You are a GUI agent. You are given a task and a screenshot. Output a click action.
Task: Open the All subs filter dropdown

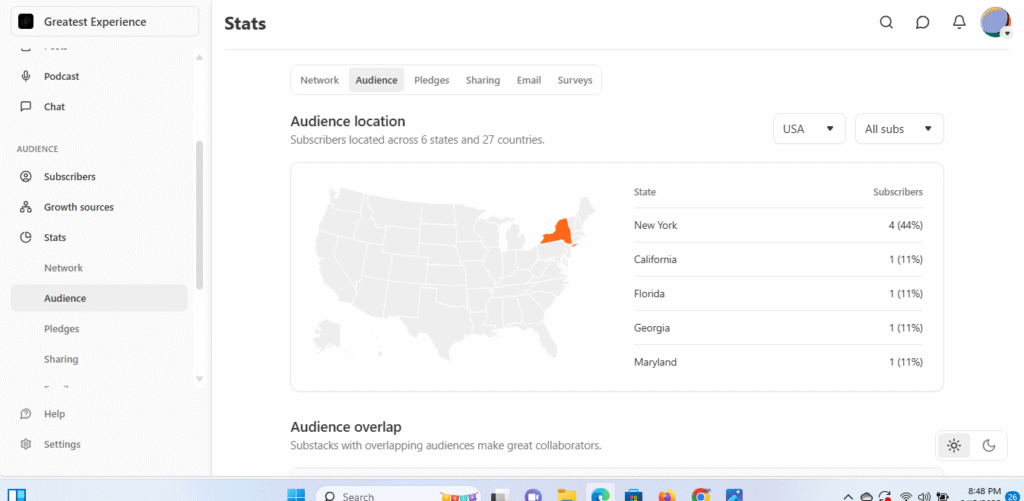[899, 129]
